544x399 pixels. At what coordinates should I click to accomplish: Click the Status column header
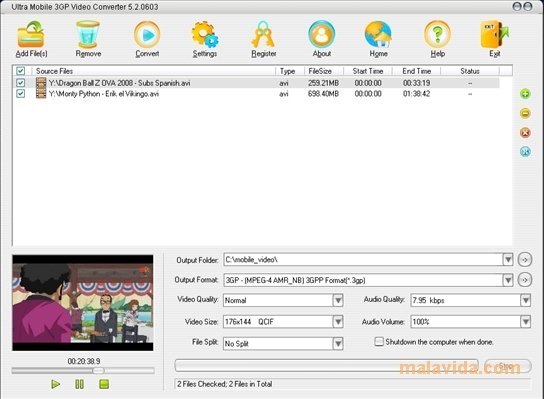click(x=470, y=71)
